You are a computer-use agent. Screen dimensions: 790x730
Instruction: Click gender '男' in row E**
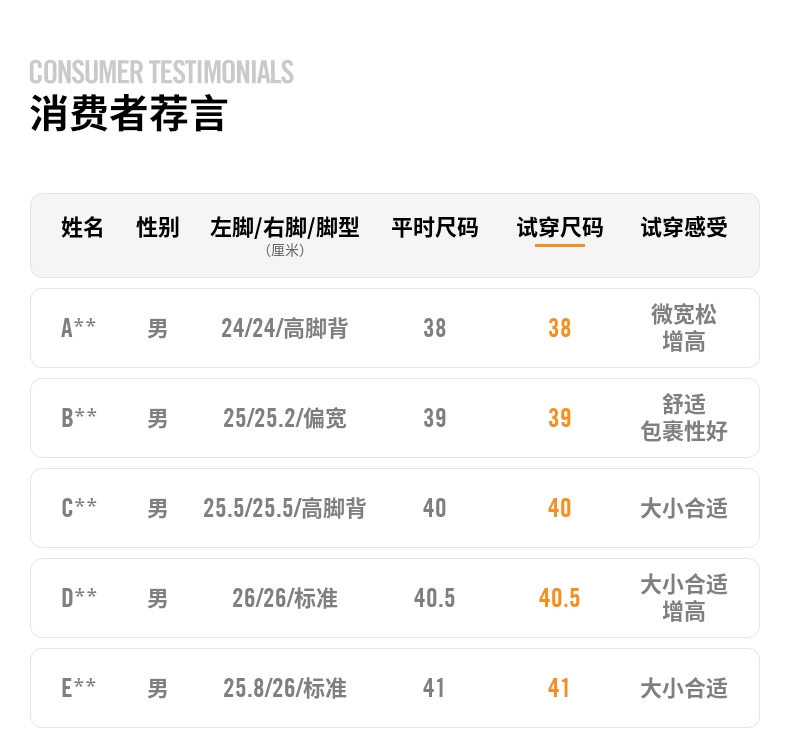158,688
